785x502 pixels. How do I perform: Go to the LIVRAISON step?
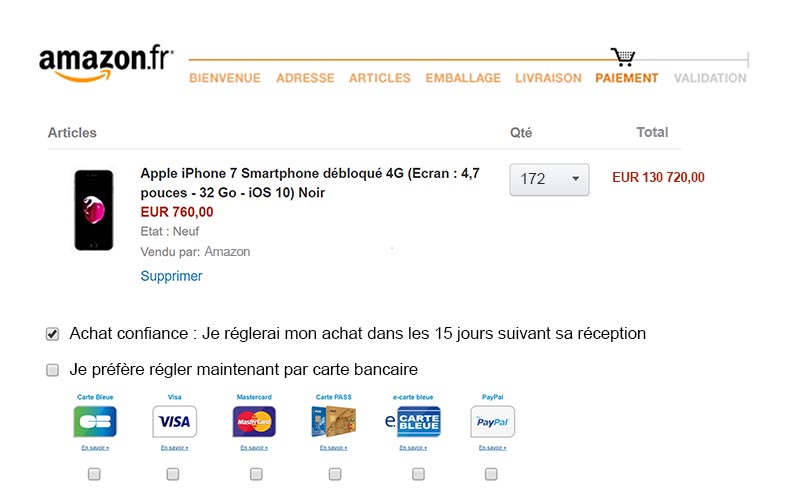click(548, 78)
